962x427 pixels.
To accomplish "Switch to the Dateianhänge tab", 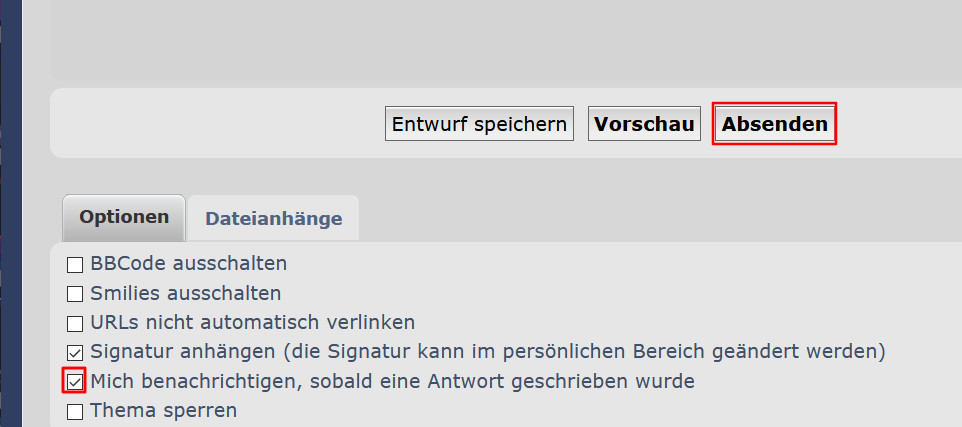I will 273,219.
